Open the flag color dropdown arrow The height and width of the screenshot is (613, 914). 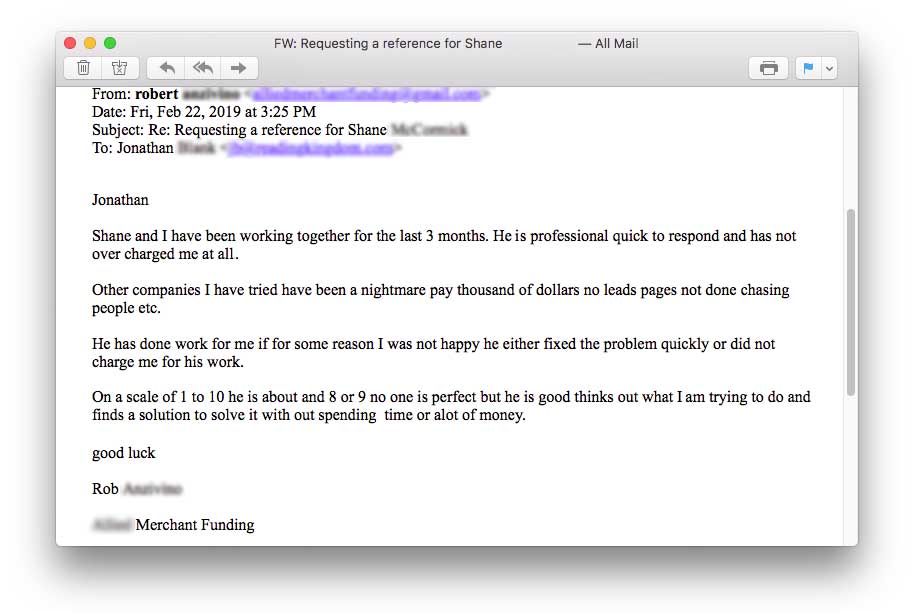(828, 68)
